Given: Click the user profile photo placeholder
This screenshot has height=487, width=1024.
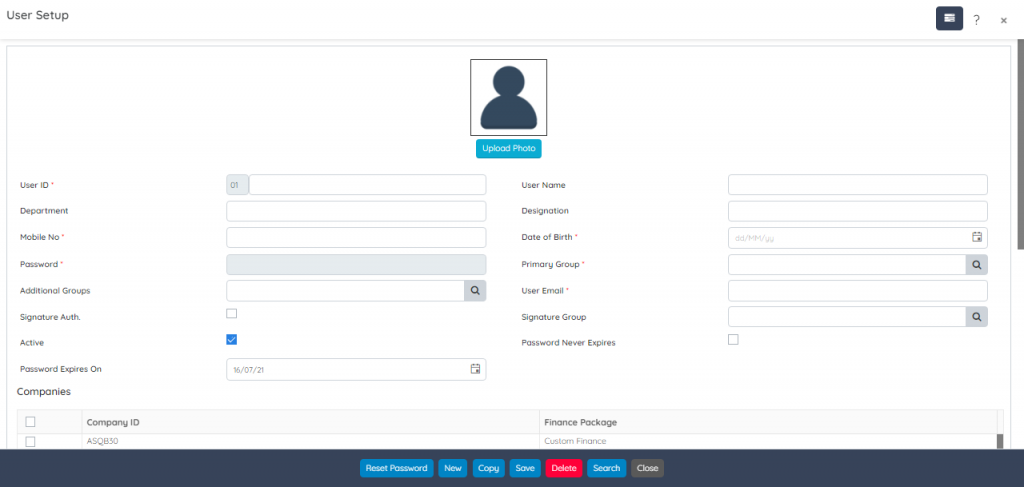Looking at the screenshot, I should click(508, 97).
